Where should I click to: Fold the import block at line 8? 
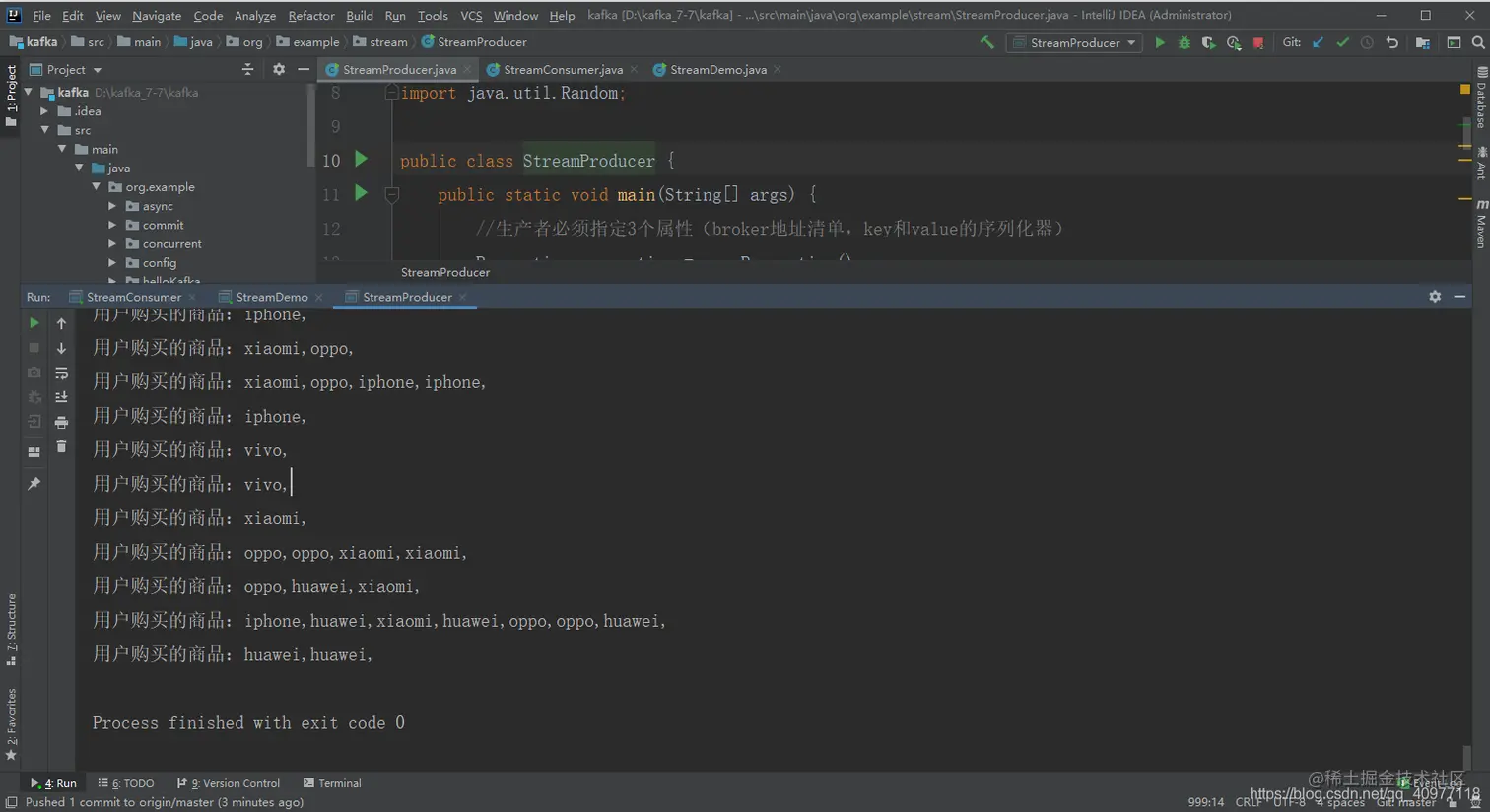coord(391,92)
